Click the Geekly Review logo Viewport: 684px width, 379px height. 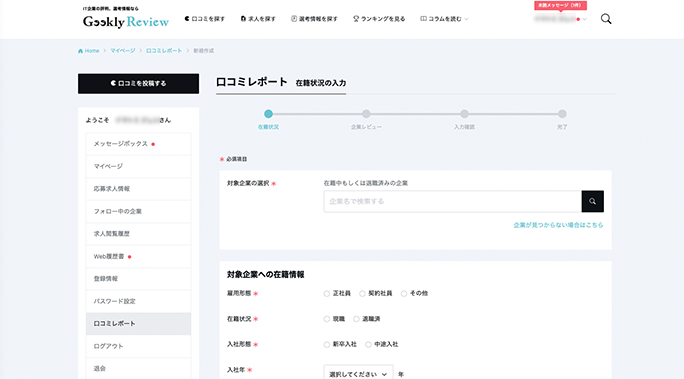click(126, 21)
